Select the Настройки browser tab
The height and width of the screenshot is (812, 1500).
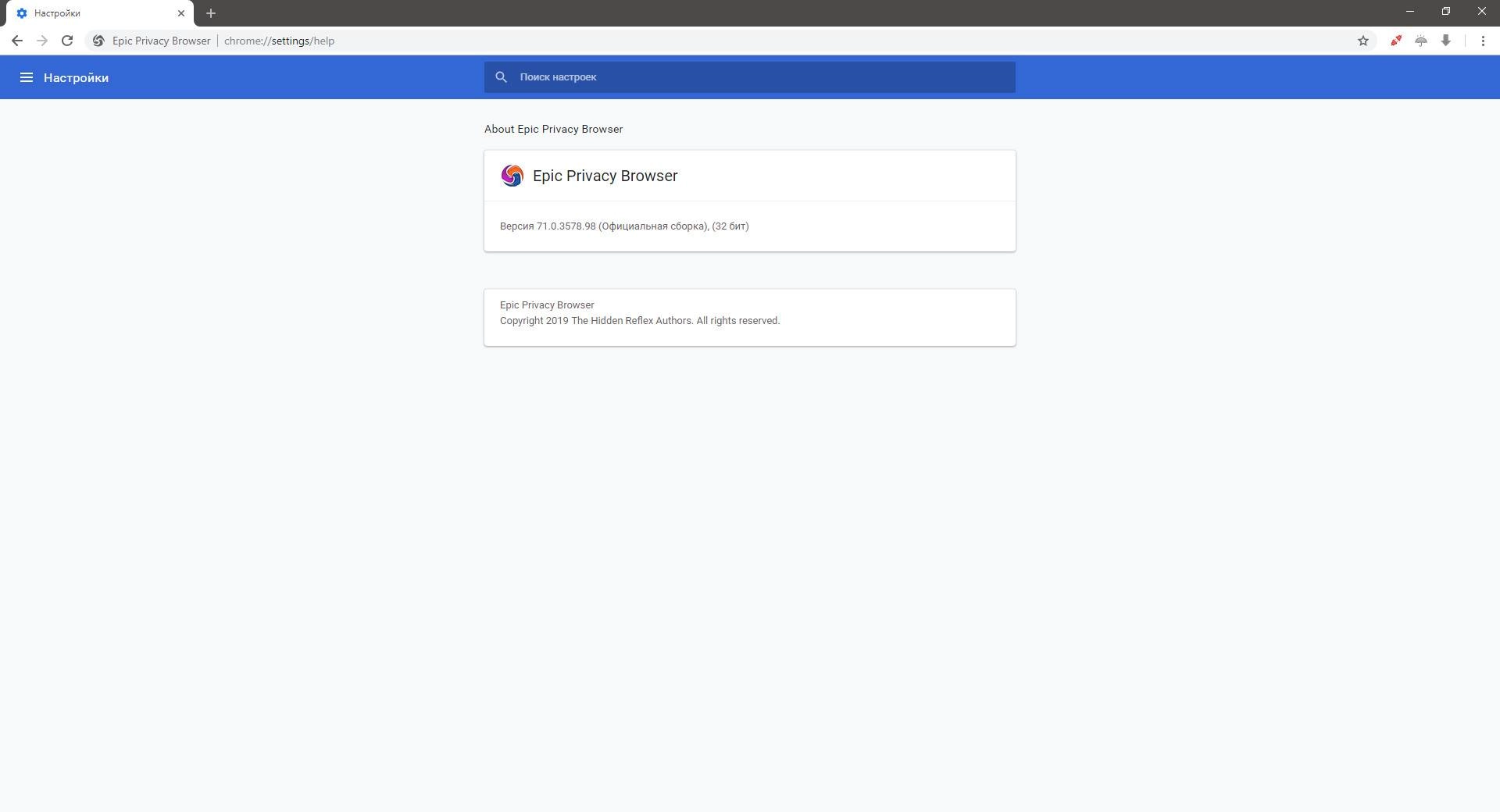(100, 13)
